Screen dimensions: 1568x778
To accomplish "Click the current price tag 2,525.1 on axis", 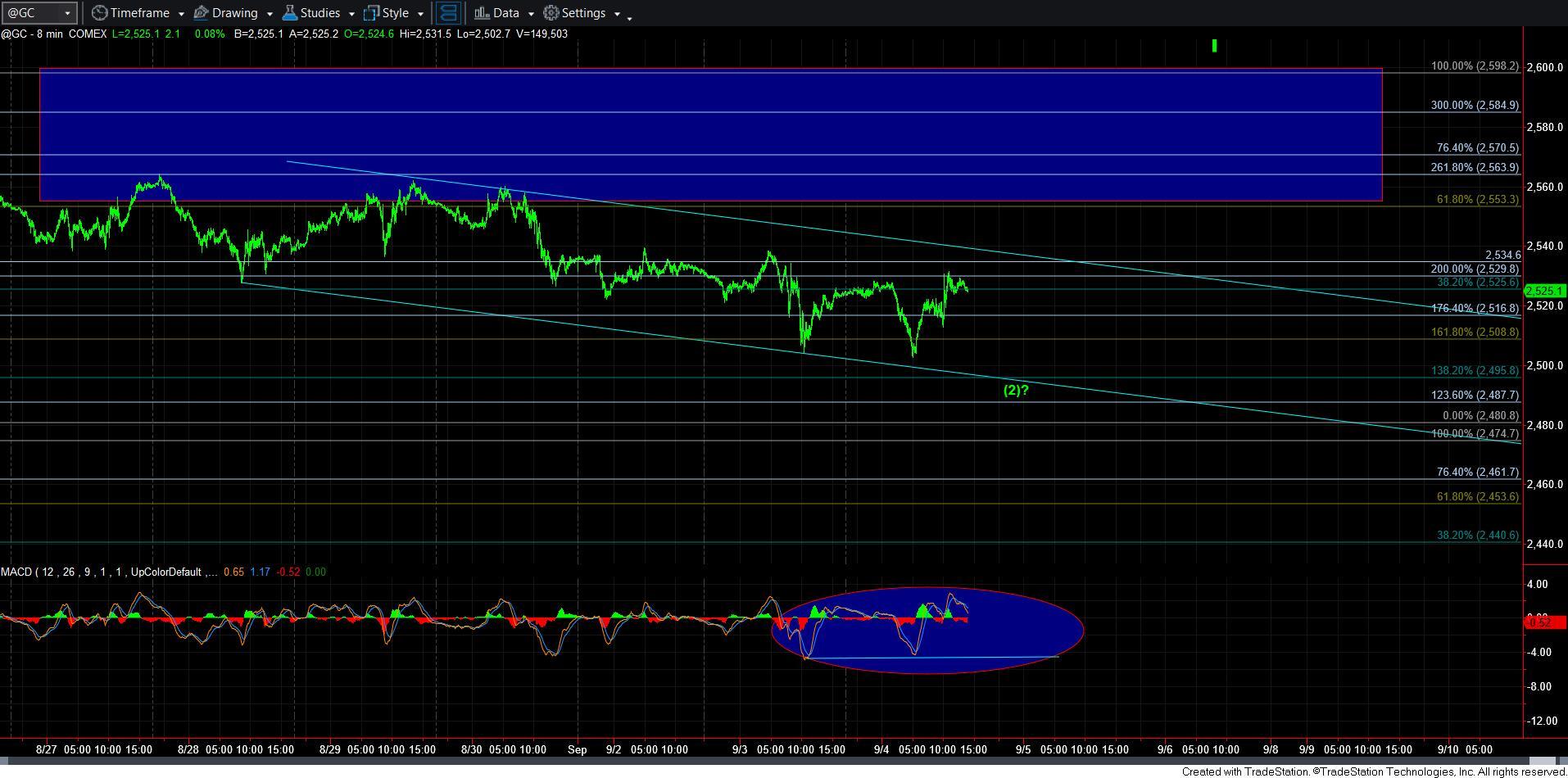I will 1546,291.
